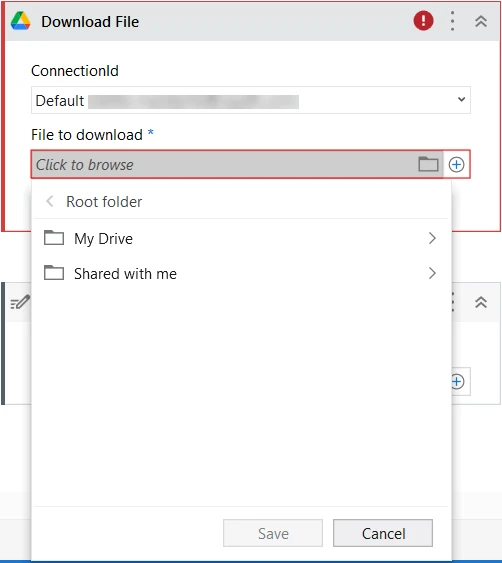Click the plus icon beside File to download
Screen dimensions: 502x563
pyautogui.click(x=456, y=164)
